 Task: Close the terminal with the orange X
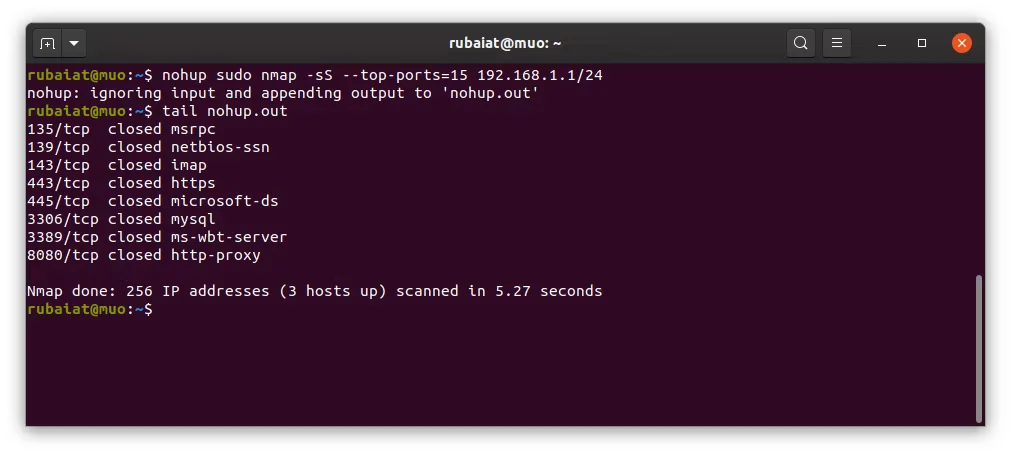962,43
